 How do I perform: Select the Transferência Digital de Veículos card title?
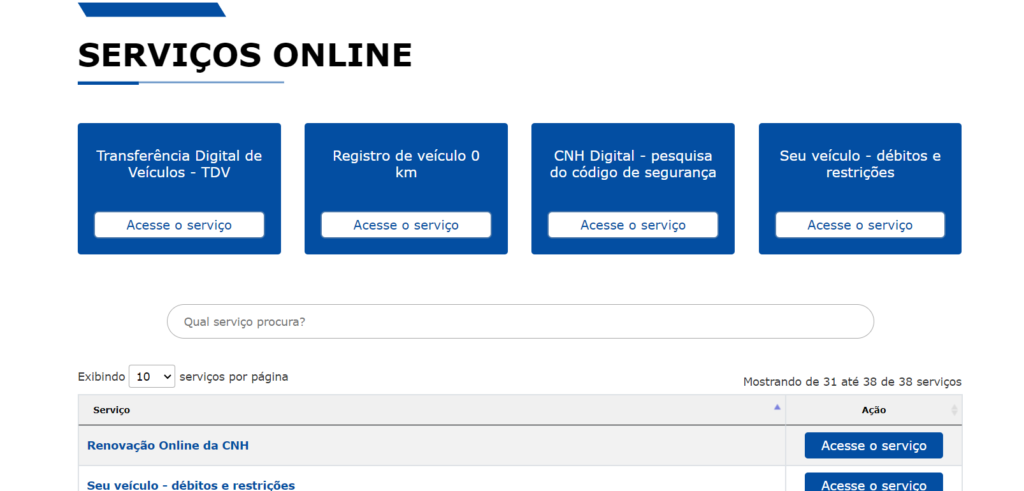pos(179,164)
